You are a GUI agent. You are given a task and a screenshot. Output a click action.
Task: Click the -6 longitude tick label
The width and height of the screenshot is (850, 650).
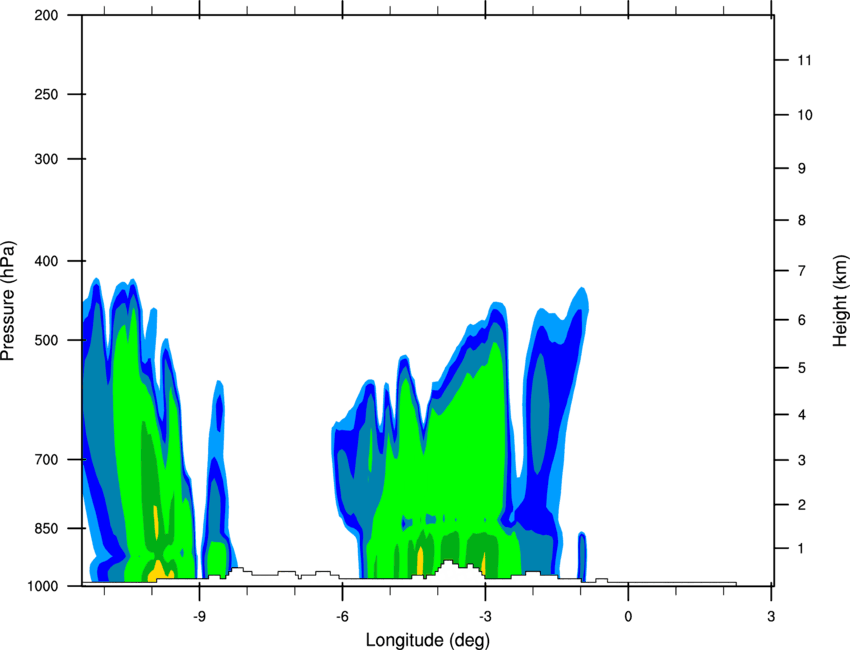[x=342, y=617]
